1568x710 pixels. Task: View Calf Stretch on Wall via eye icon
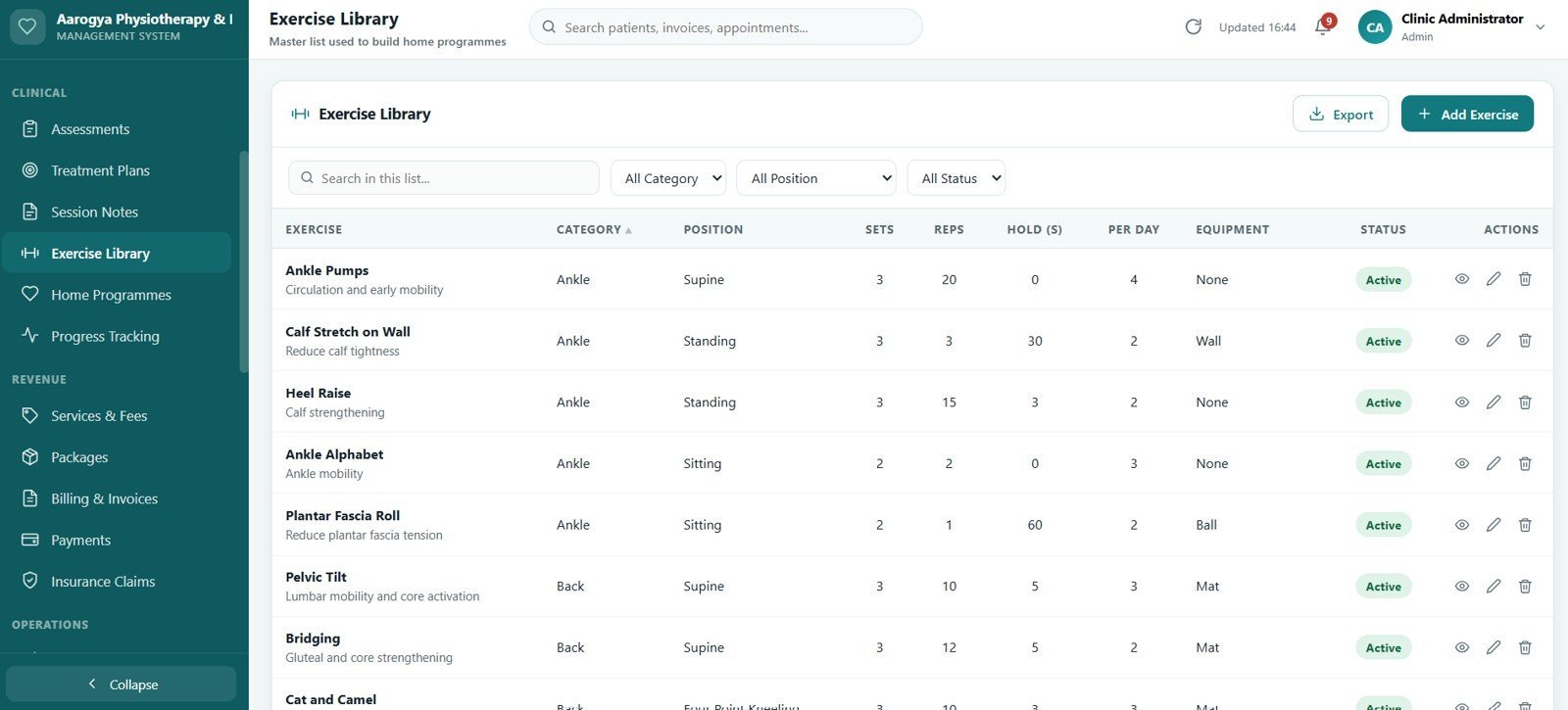coord(1462,341)
